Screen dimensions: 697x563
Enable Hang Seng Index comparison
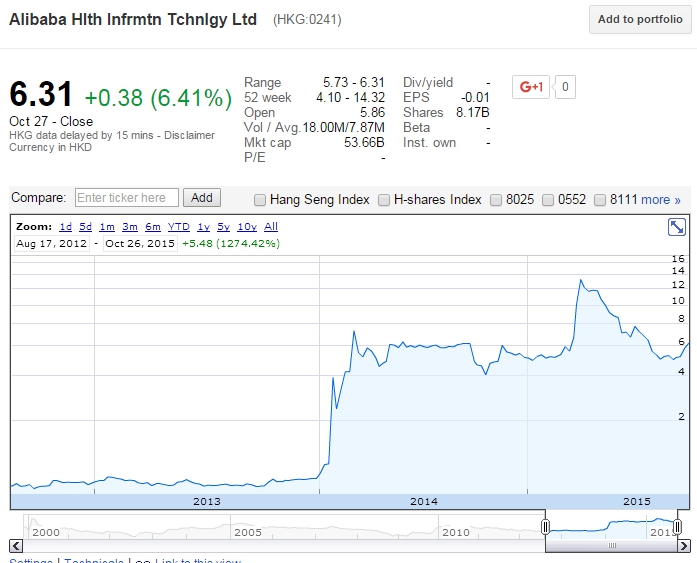point(260,200)
